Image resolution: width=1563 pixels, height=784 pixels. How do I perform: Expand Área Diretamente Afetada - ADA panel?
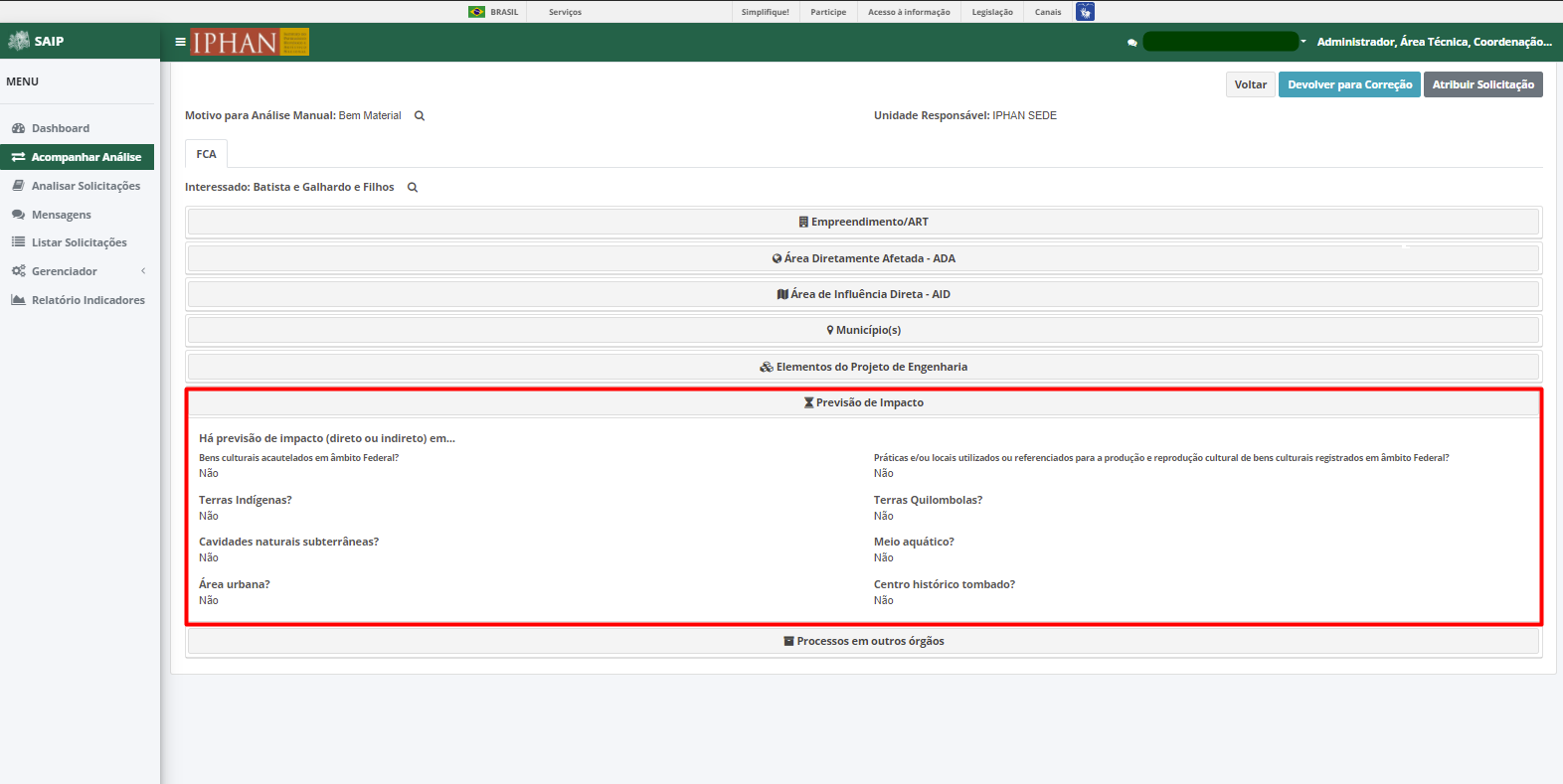(x=863, y=258)
